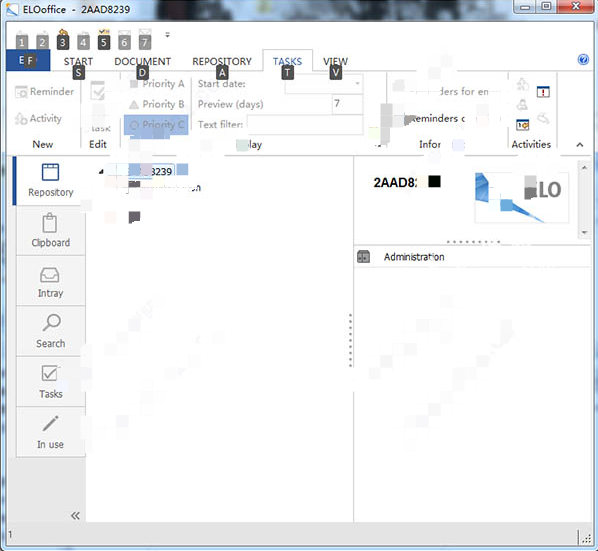
Task: Switch to the DOCUMENT ribbon tab
Action: pyautogui.click(x=142, y=61)
